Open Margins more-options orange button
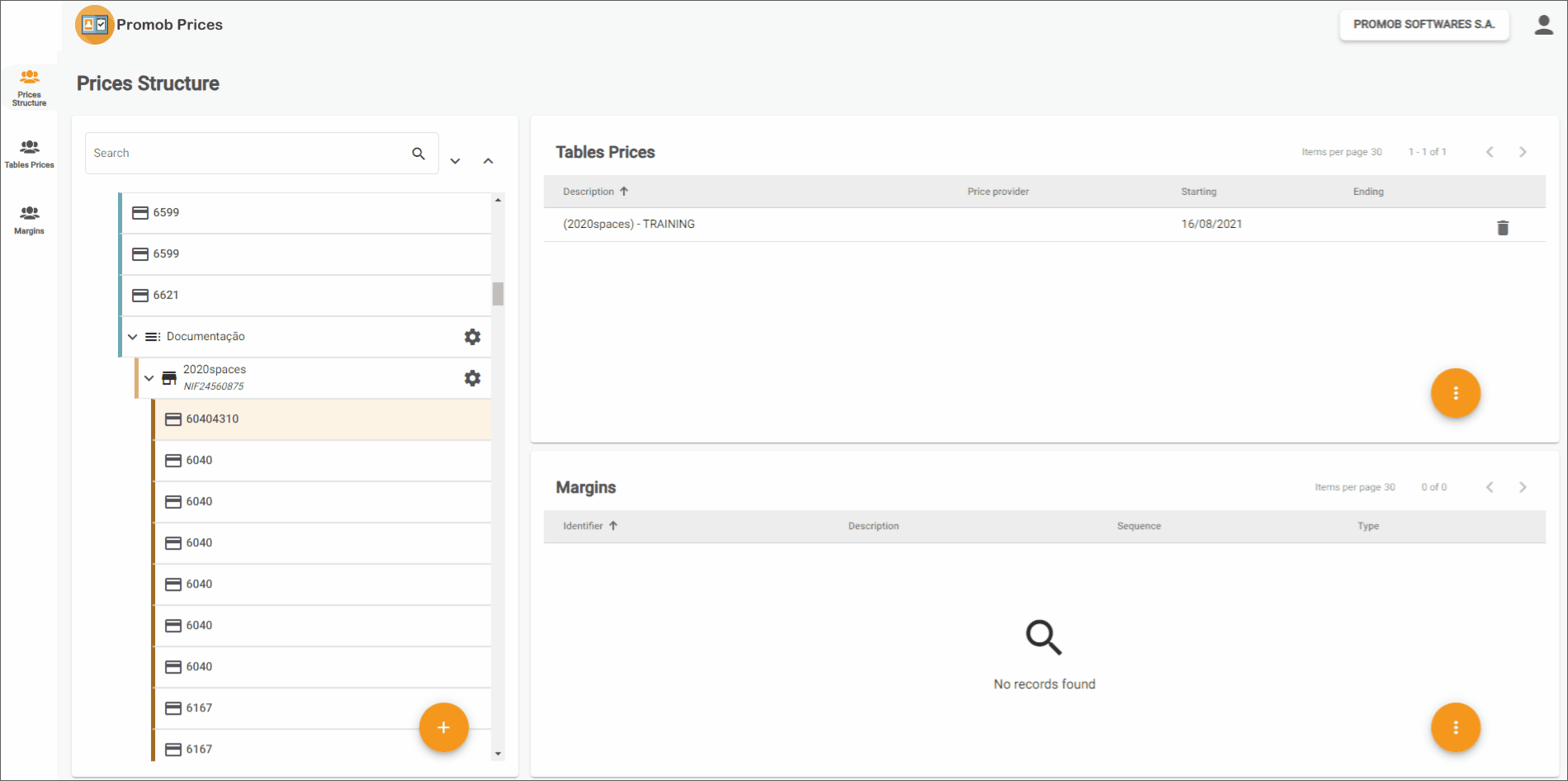This screenshot has width=1568, height=781. pyautogui.click(x=1455, y=727)
